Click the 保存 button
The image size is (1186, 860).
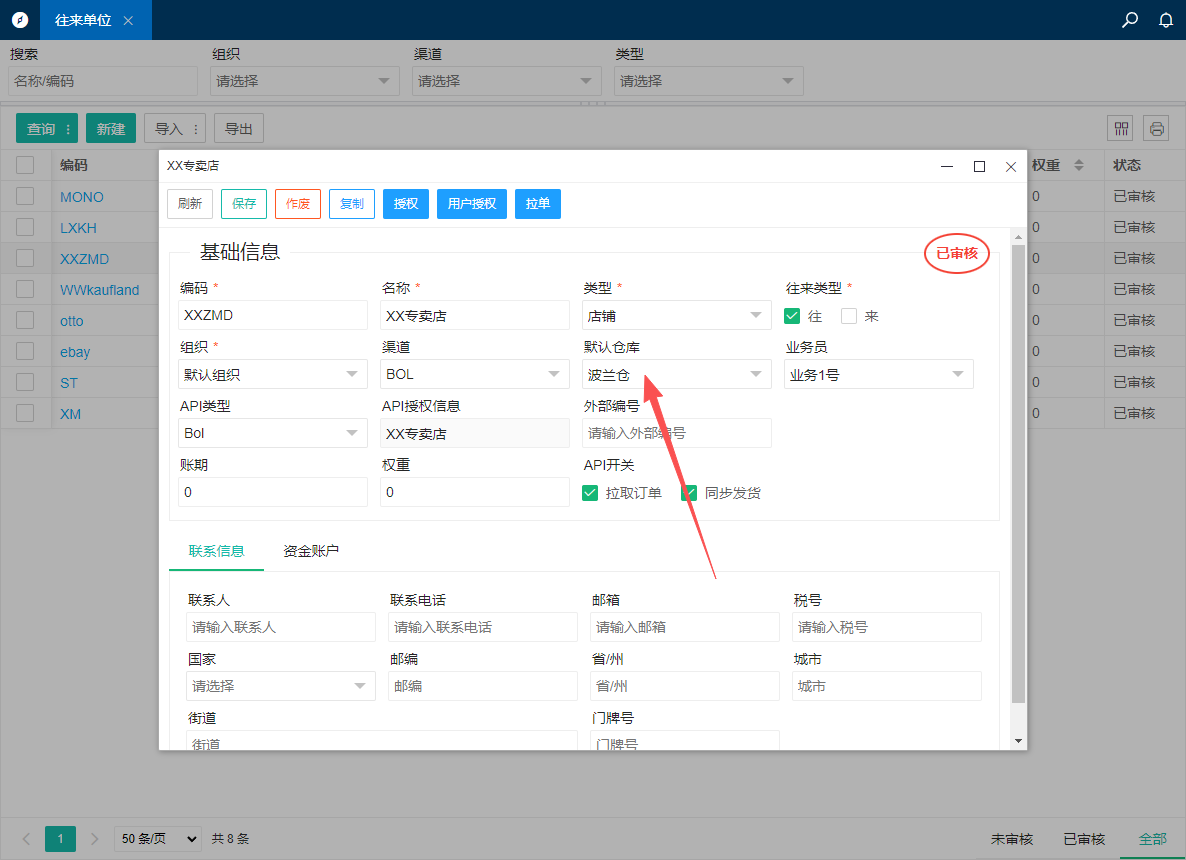pyautogui.click(x=244, y=204)
